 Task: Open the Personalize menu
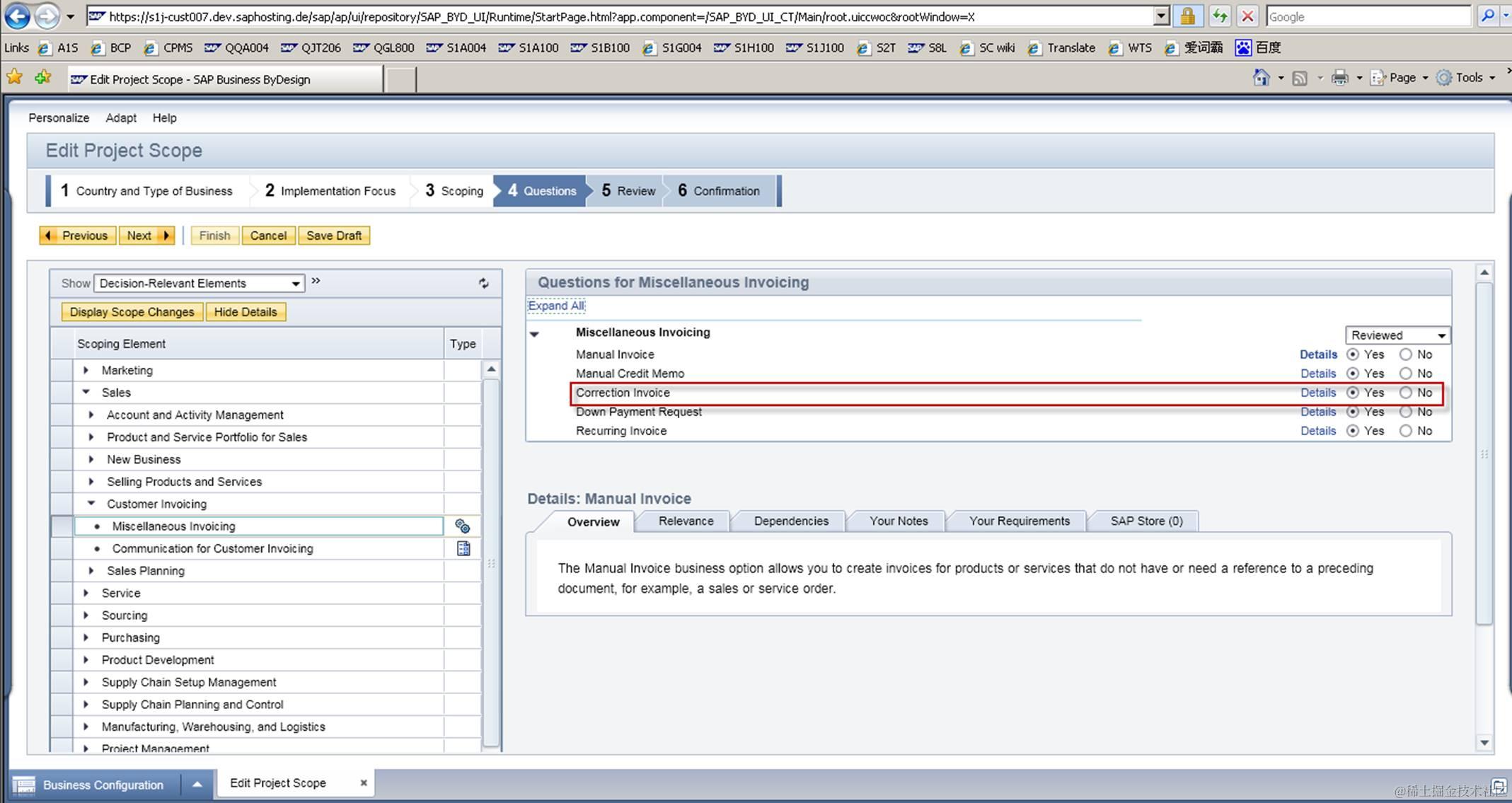(x=59, y=118)
